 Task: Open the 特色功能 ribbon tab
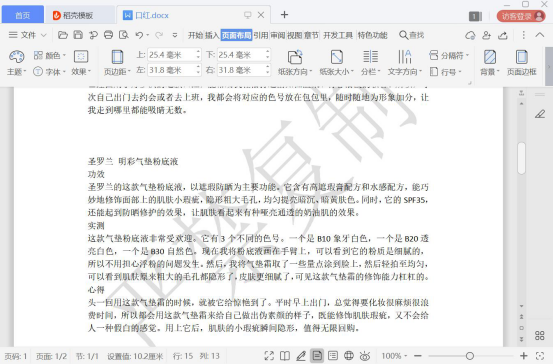(372, 35)
